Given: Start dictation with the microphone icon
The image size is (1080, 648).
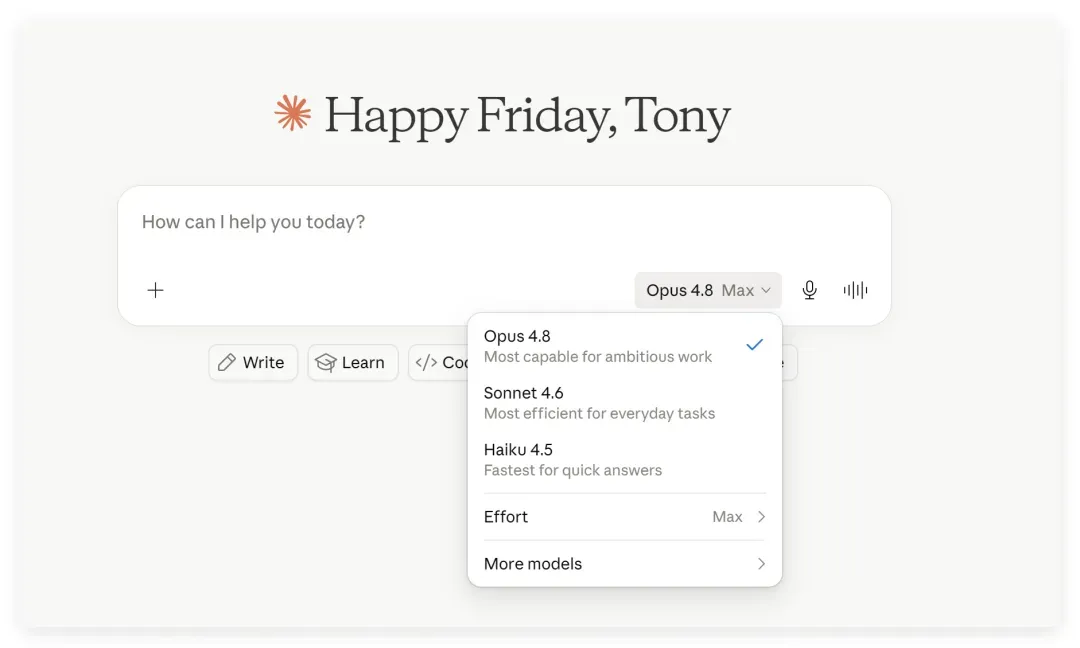Looking at the screenshot, I should pyautogui.click(x=809, y=290).
